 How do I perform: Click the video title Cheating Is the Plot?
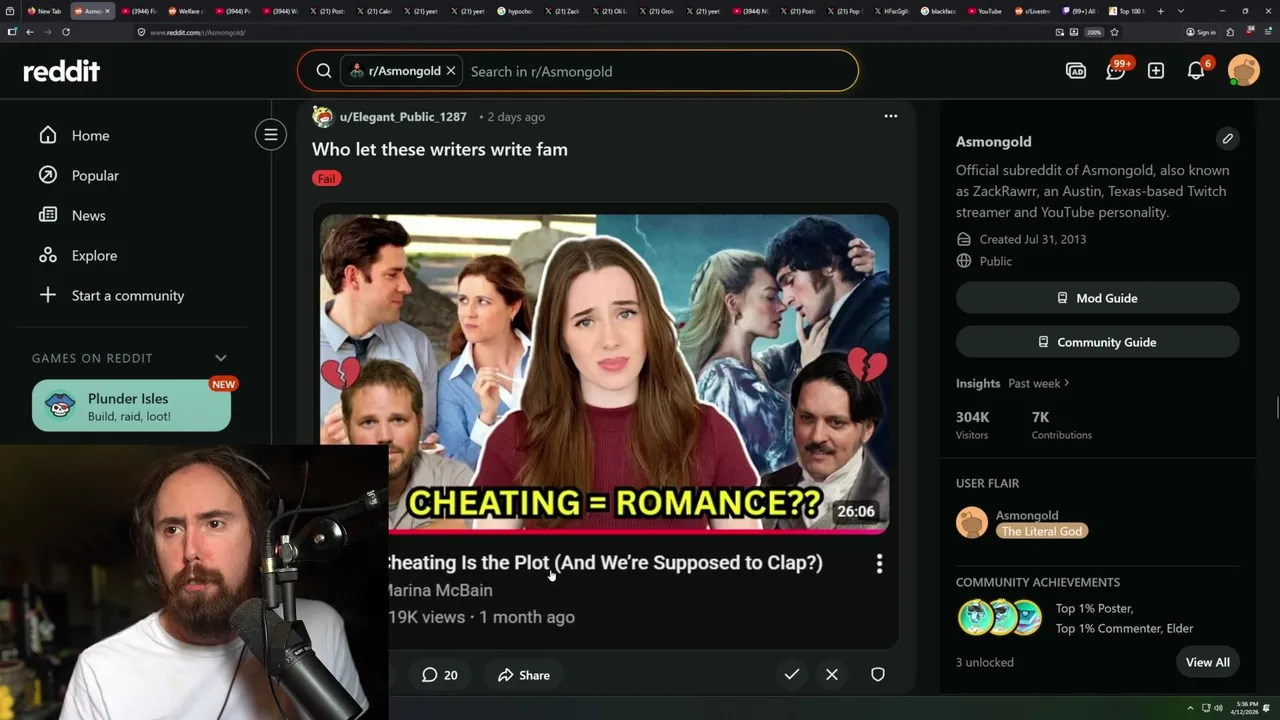(x=604, y=563)
